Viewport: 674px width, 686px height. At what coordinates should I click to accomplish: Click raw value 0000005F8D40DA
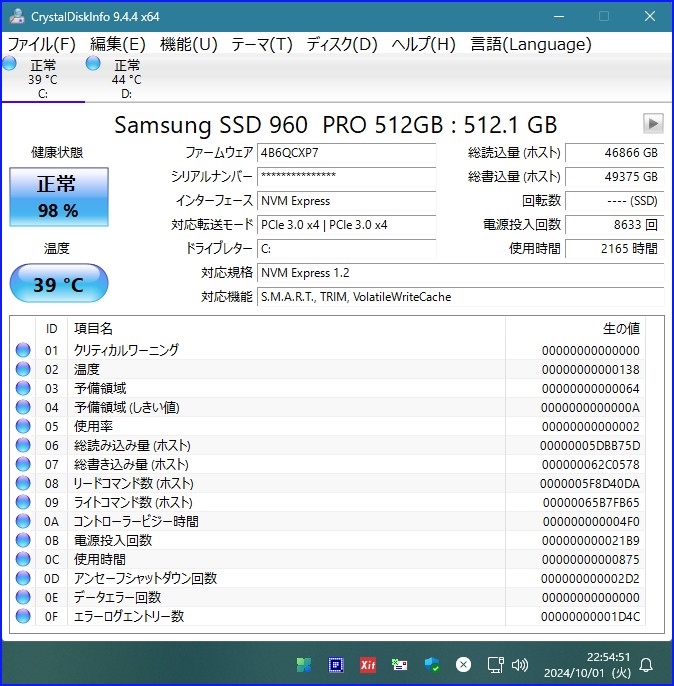tap(590, 483)
